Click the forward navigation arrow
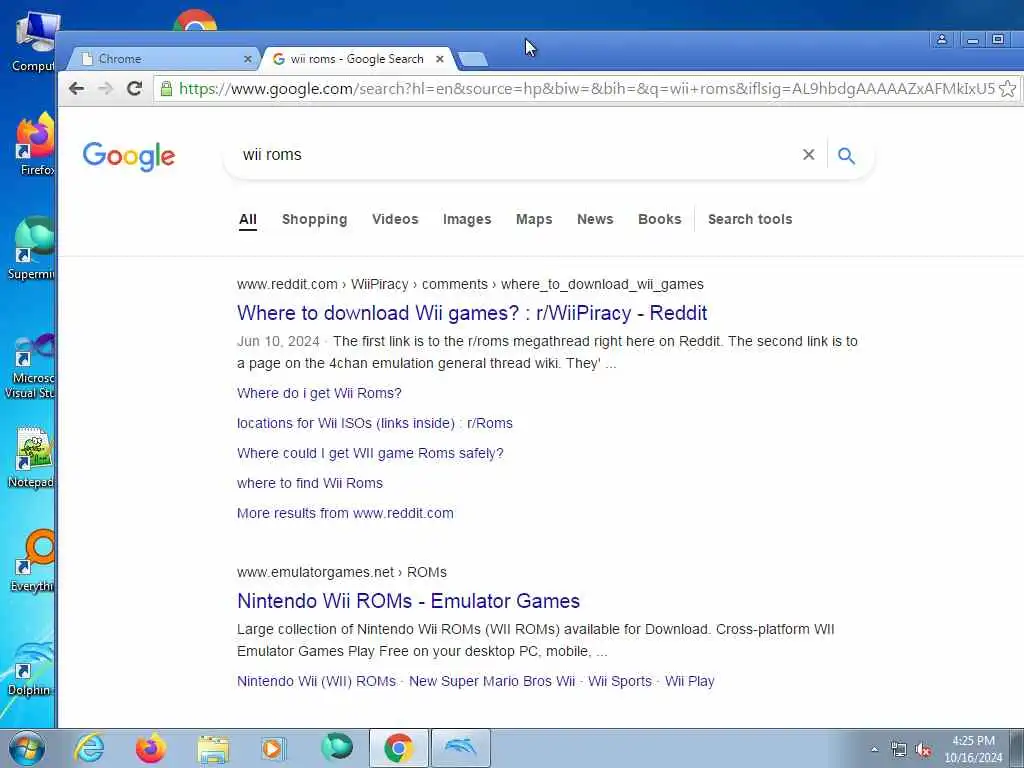The width and height of the screenshot is (1024, 768). [105, 88]
